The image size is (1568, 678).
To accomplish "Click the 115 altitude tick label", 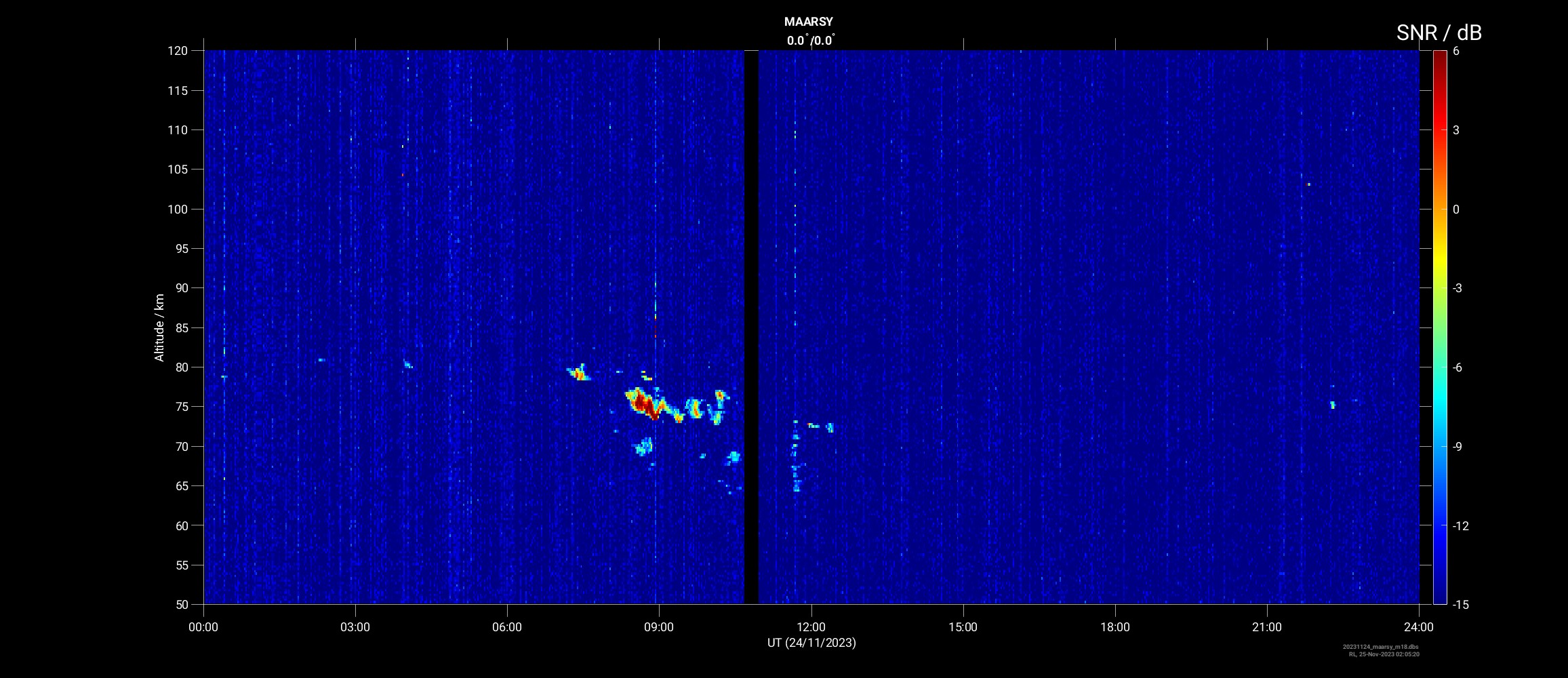I will [178, 90].
